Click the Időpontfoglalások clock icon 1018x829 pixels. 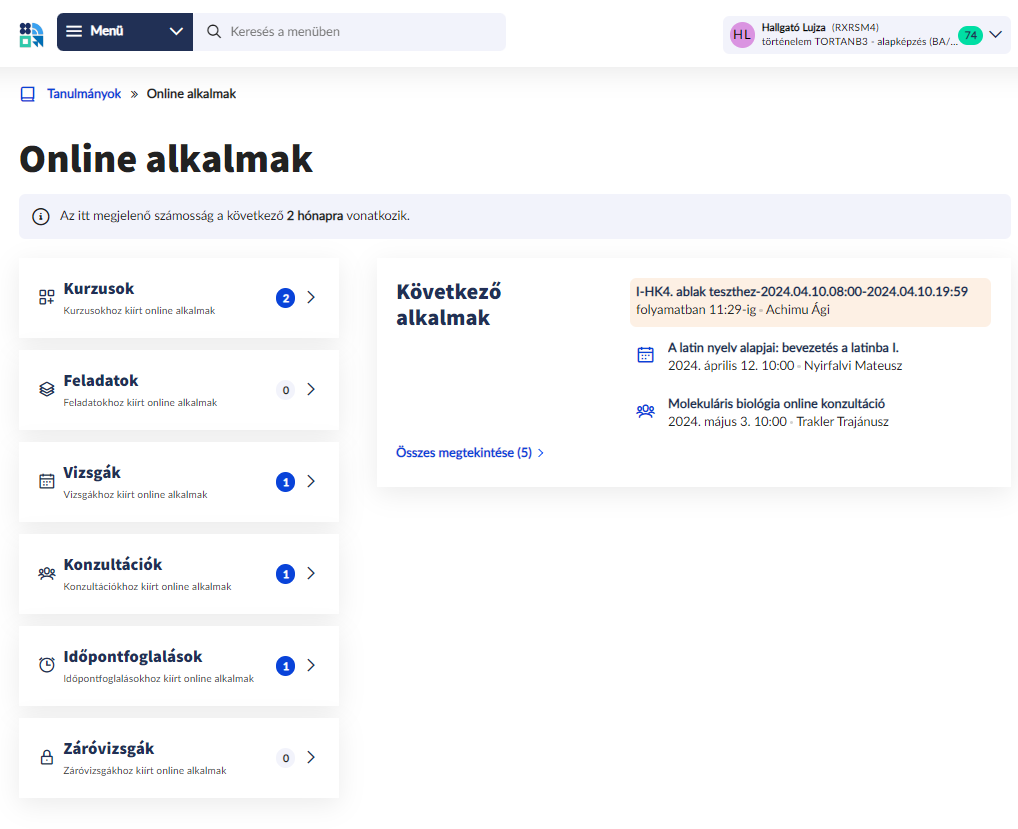(x=46, y=665)
